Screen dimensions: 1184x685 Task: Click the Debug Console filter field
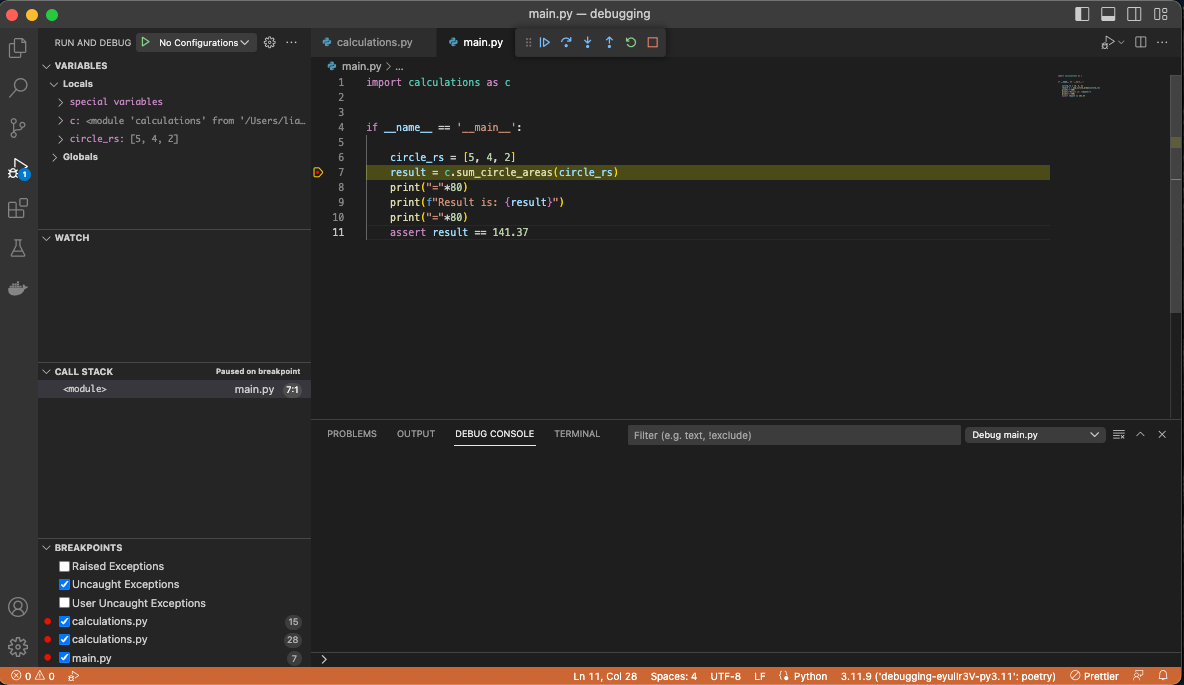793,434
